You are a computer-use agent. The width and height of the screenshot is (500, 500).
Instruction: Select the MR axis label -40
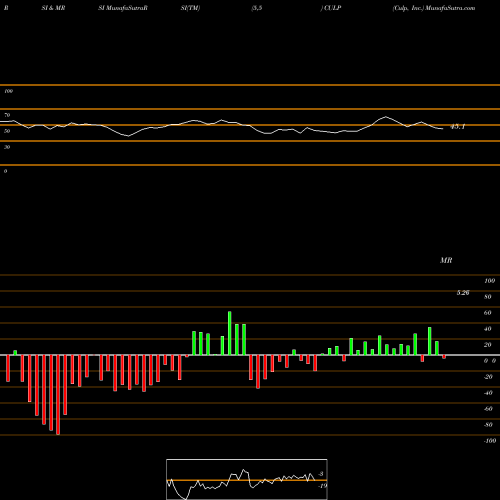[488, 393]
